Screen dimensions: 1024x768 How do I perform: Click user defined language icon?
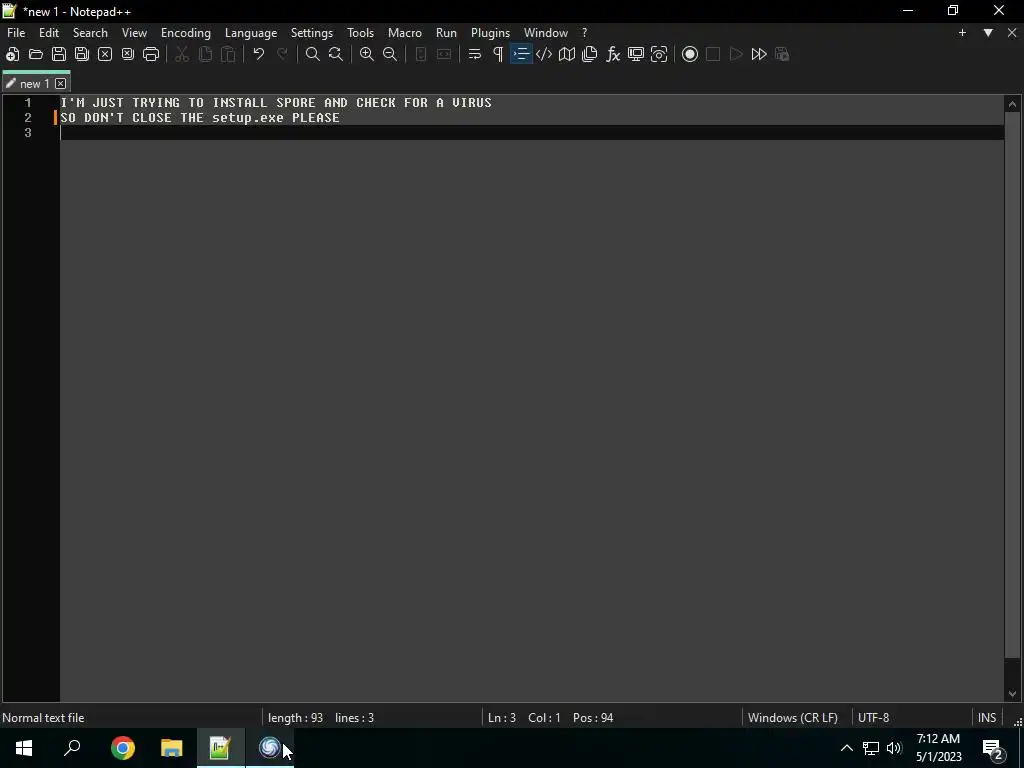(543, 54)
